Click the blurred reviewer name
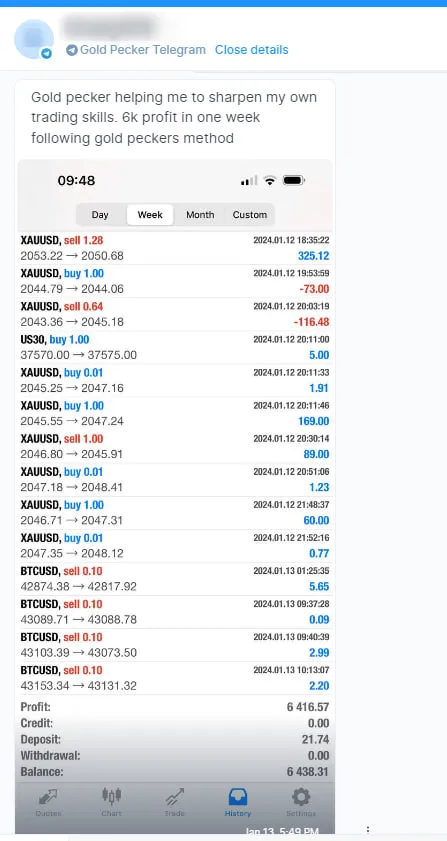 pyautogui.click(x=110, y=26)
